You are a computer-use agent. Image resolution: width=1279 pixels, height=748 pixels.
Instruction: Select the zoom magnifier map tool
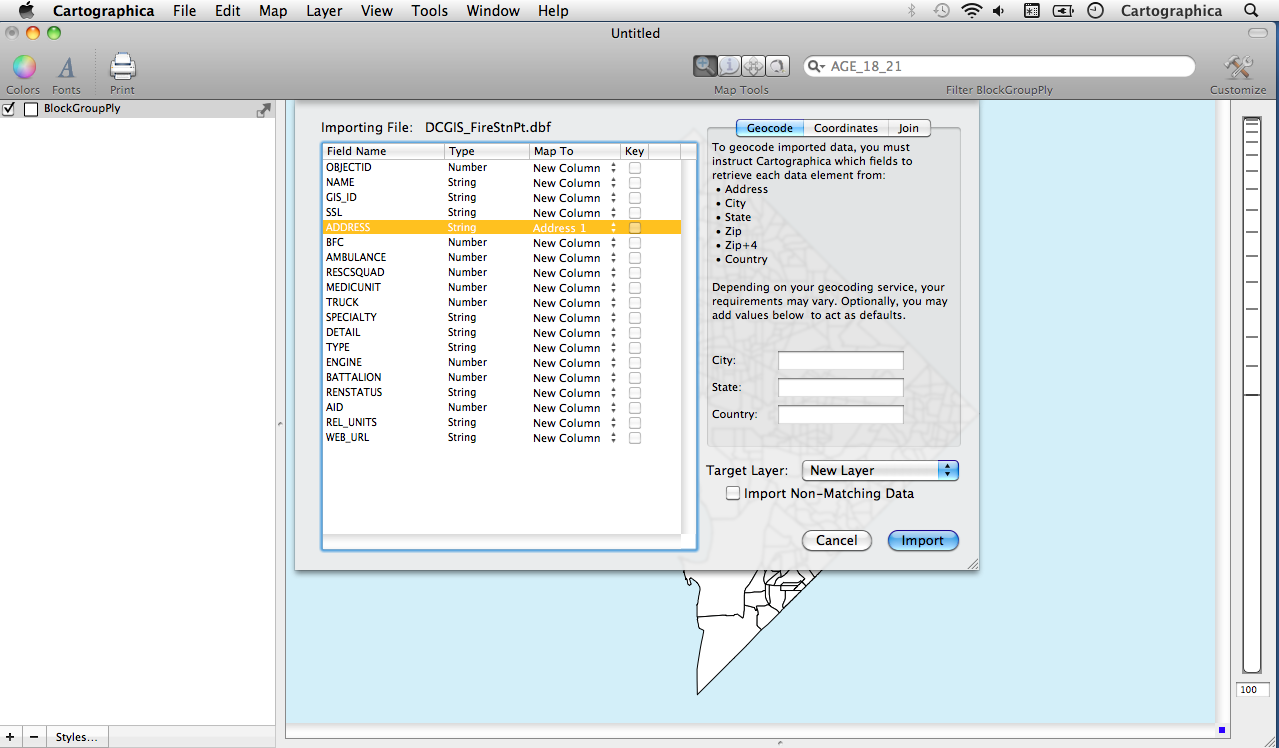[706, 66]
